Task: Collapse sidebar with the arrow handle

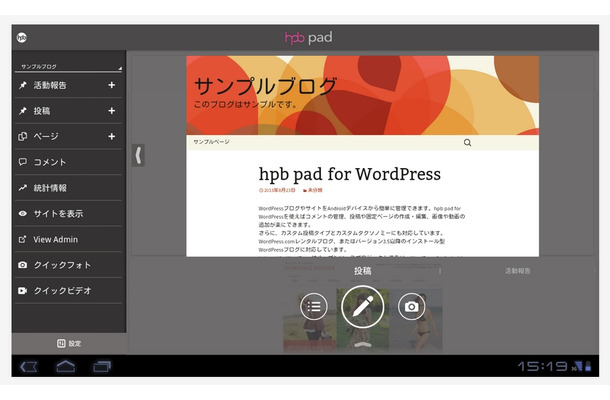Action: click(x=138, y=155)
